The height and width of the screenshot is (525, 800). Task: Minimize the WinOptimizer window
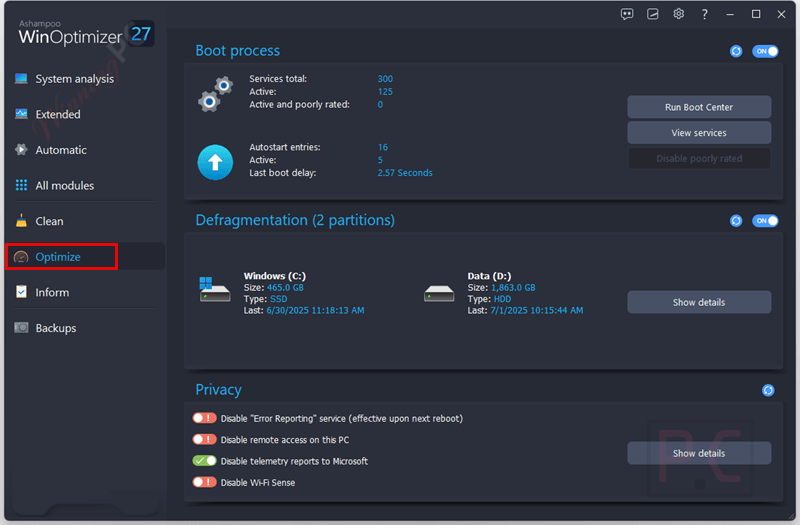(x=730, y=14)
